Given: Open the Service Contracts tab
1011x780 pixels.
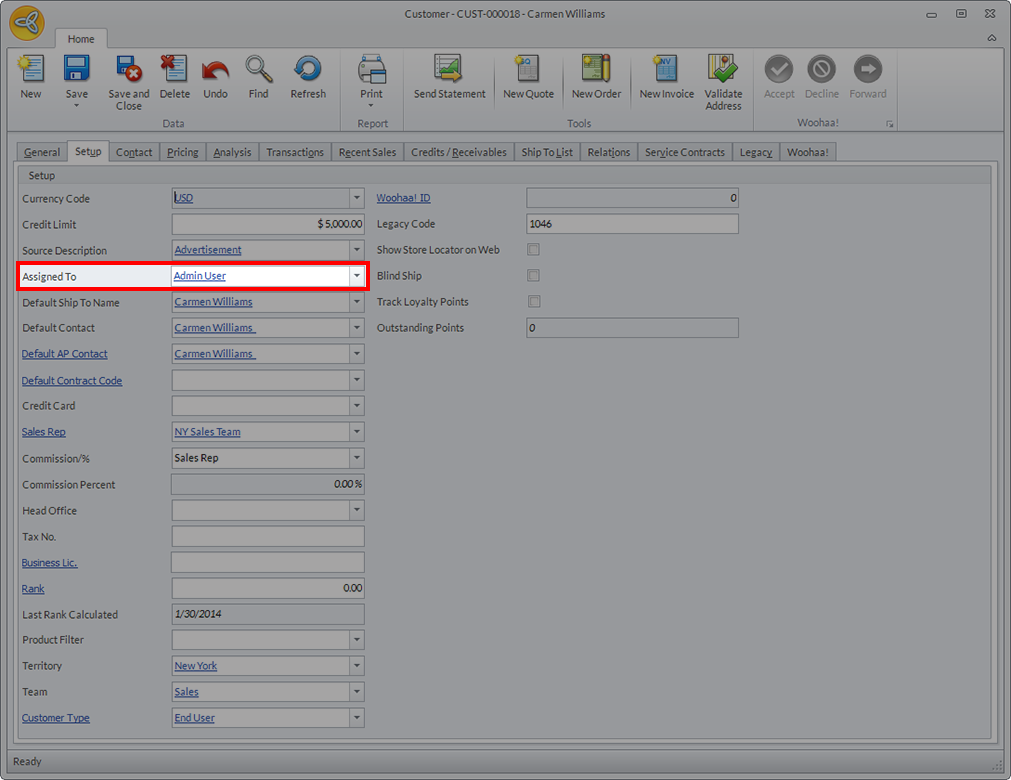Looking at the screenshot, I should click(x=684, y=152).
